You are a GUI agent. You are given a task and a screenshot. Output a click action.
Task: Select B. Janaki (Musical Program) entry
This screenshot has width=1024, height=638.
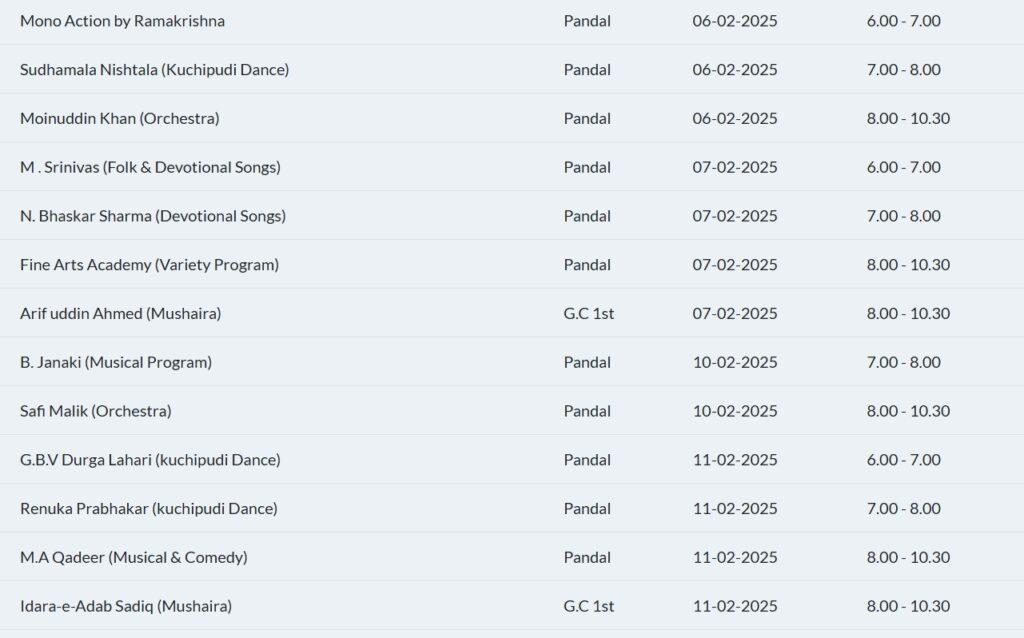(115, 362)
